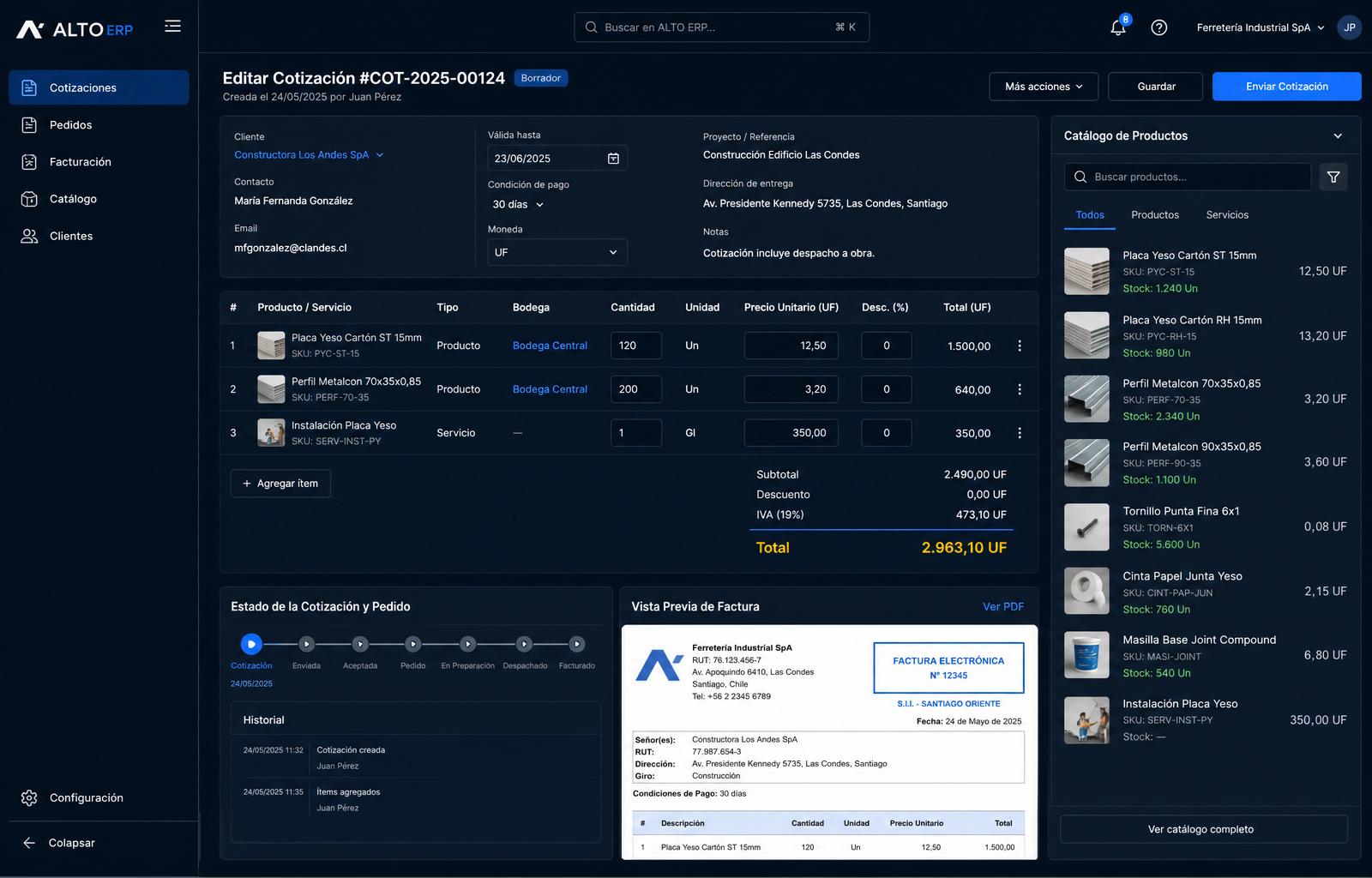1372x878 pixels.
Task: Select the Enviada status step
Action: click(x=306, y=644)
